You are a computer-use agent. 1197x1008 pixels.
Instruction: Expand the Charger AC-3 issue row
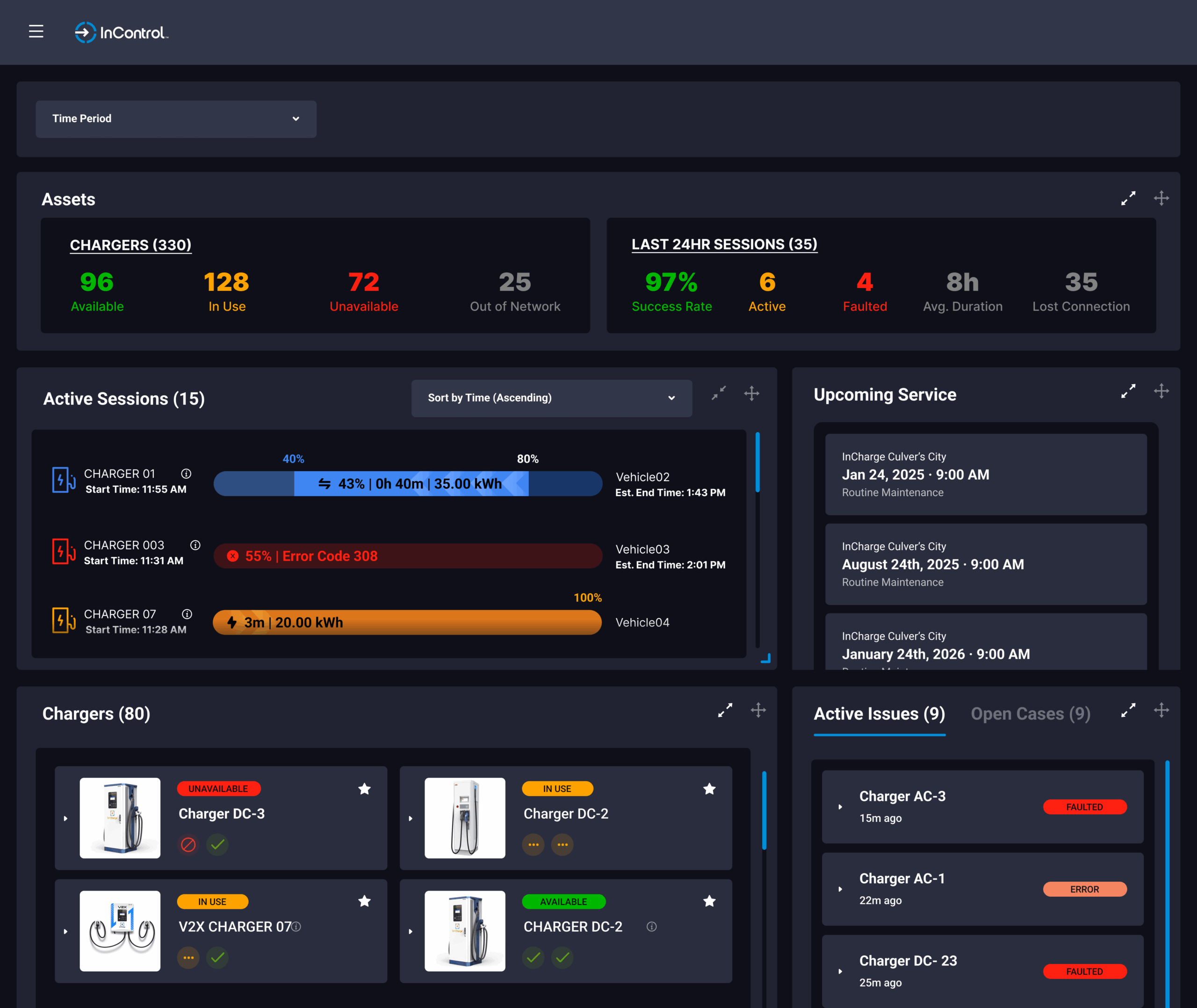coord(840,807)
